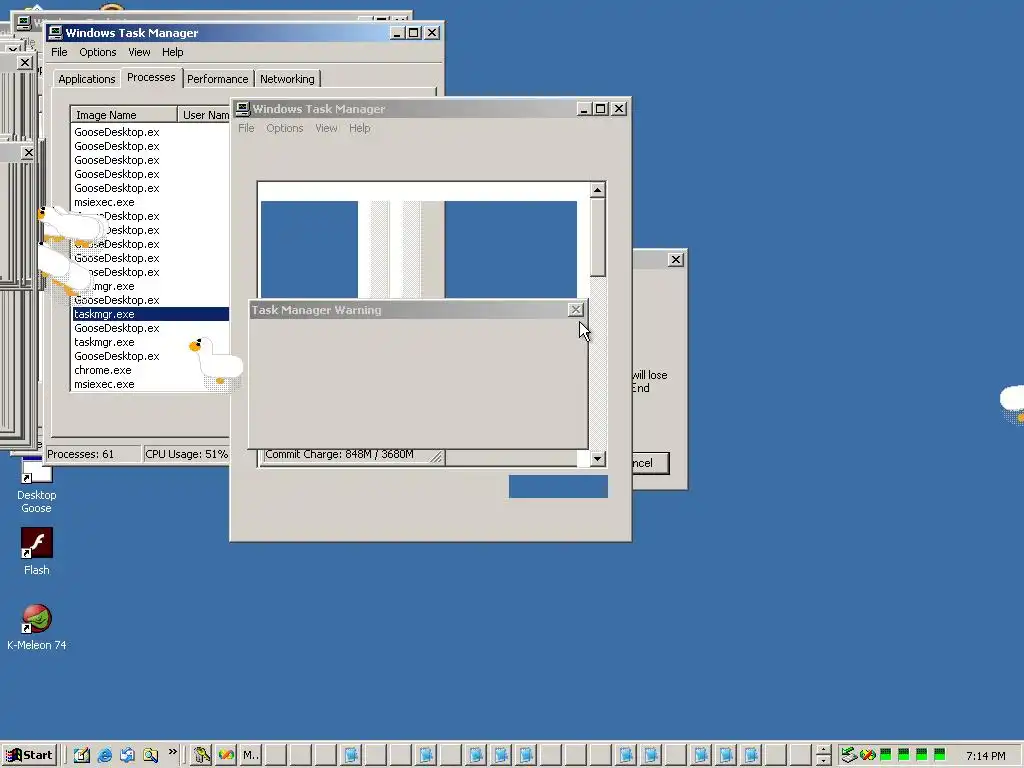Click the partly hidden Cancel button

(650, 463)
